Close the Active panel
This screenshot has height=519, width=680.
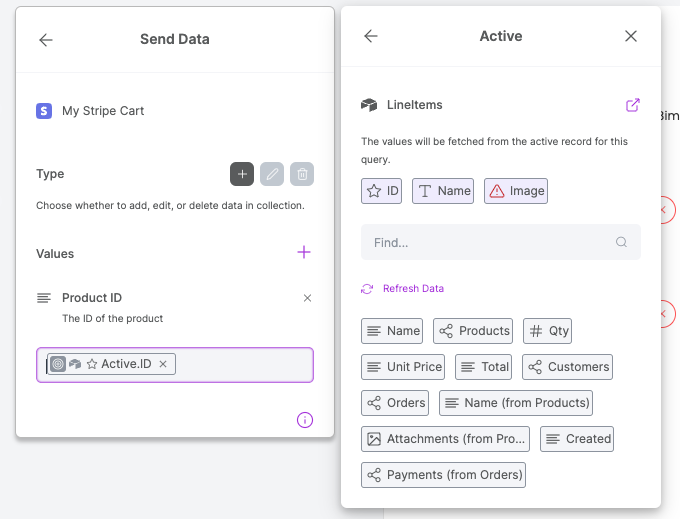point(631,36)
